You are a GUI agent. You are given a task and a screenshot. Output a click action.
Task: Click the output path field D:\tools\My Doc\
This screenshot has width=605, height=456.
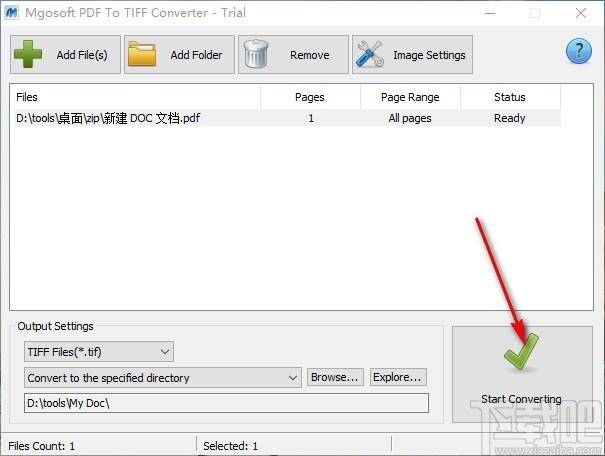point(226,403)
